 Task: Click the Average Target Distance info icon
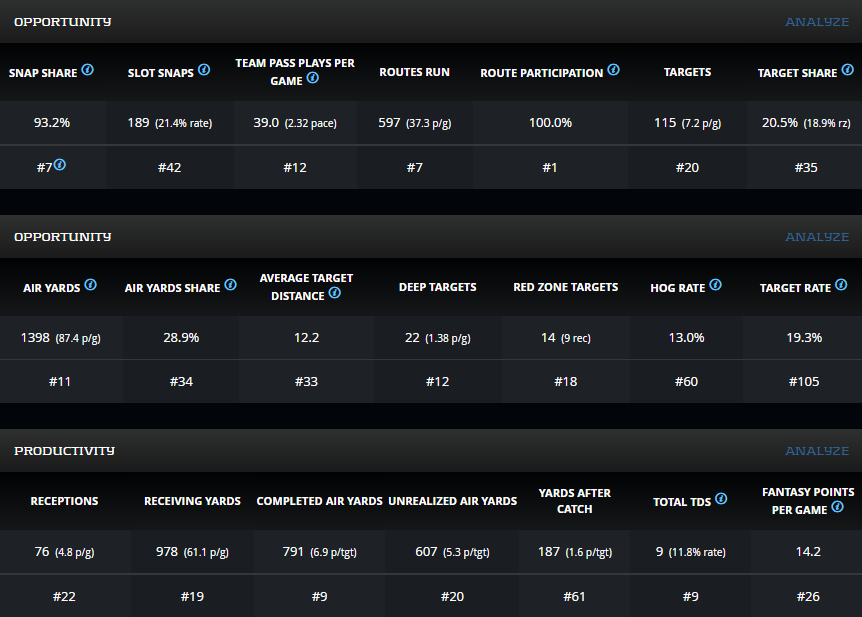[334, 294]
